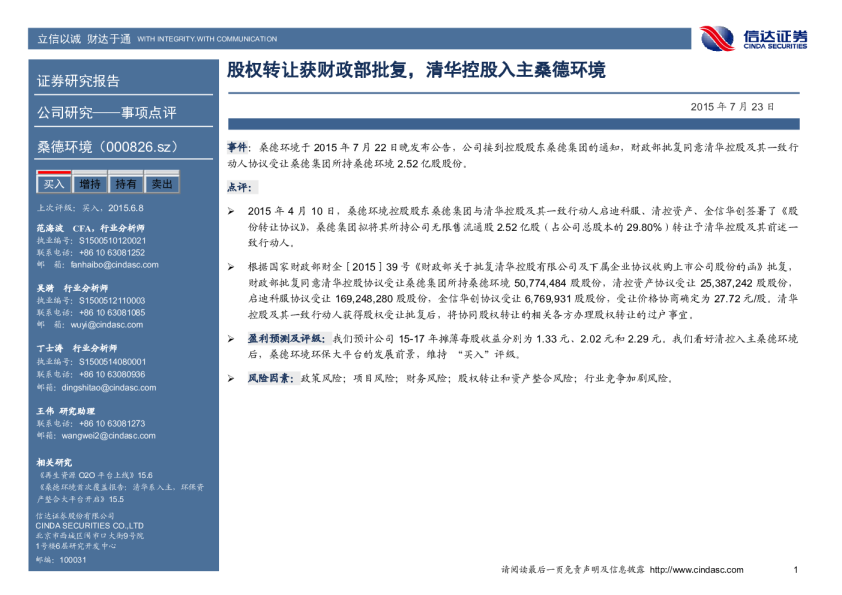Click the bullet arrow beside 盈利预测及评级
This screenshot has width=842, height=595.
232,340
